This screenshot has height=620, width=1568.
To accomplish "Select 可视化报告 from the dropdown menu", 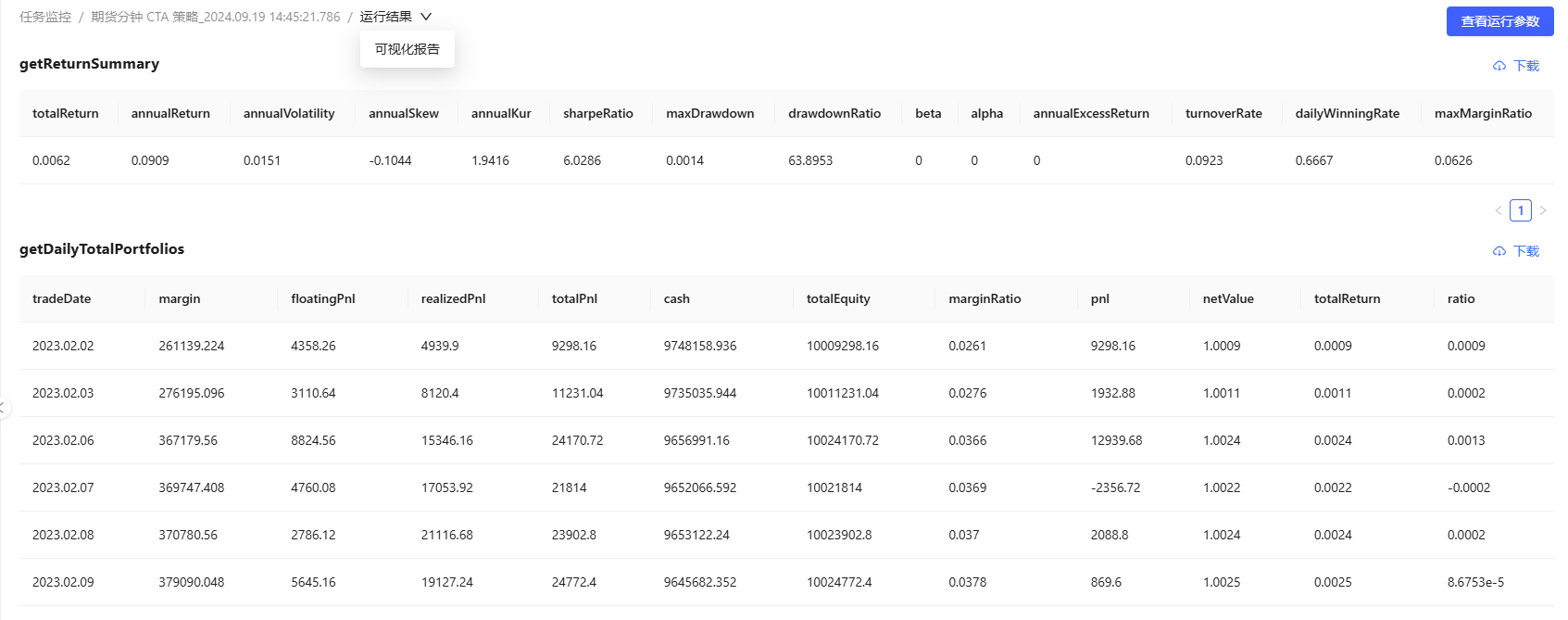I will 408,49.
